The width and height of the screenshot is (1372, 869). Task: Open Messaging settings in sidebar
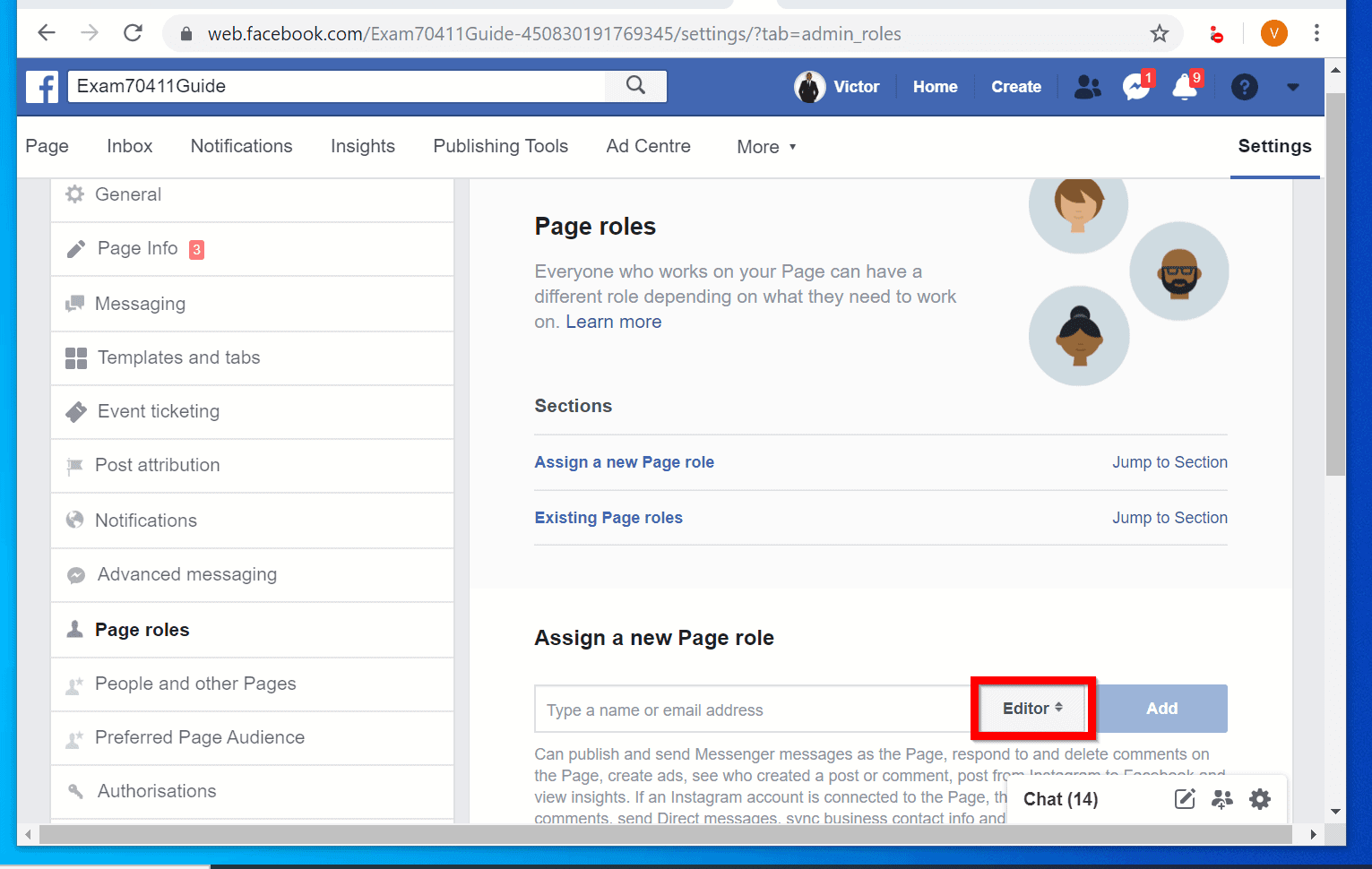253,304
